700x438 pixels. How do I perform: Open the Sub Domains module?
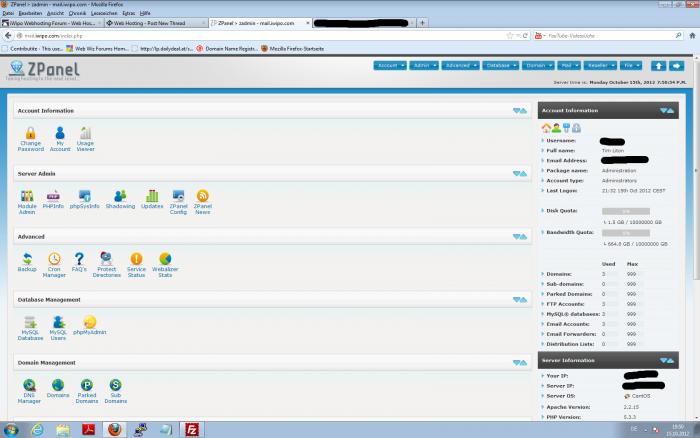(115, 391)
